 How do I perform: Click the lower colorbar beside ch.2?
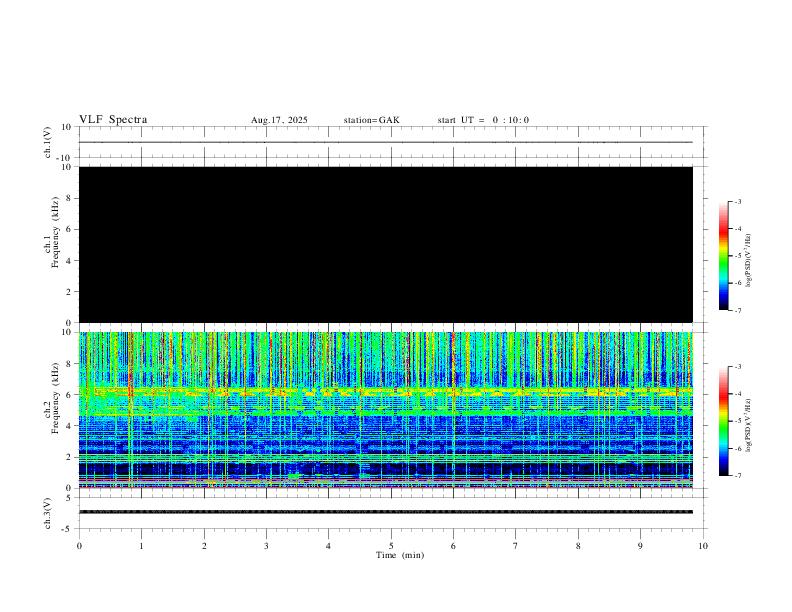[723, 421]
